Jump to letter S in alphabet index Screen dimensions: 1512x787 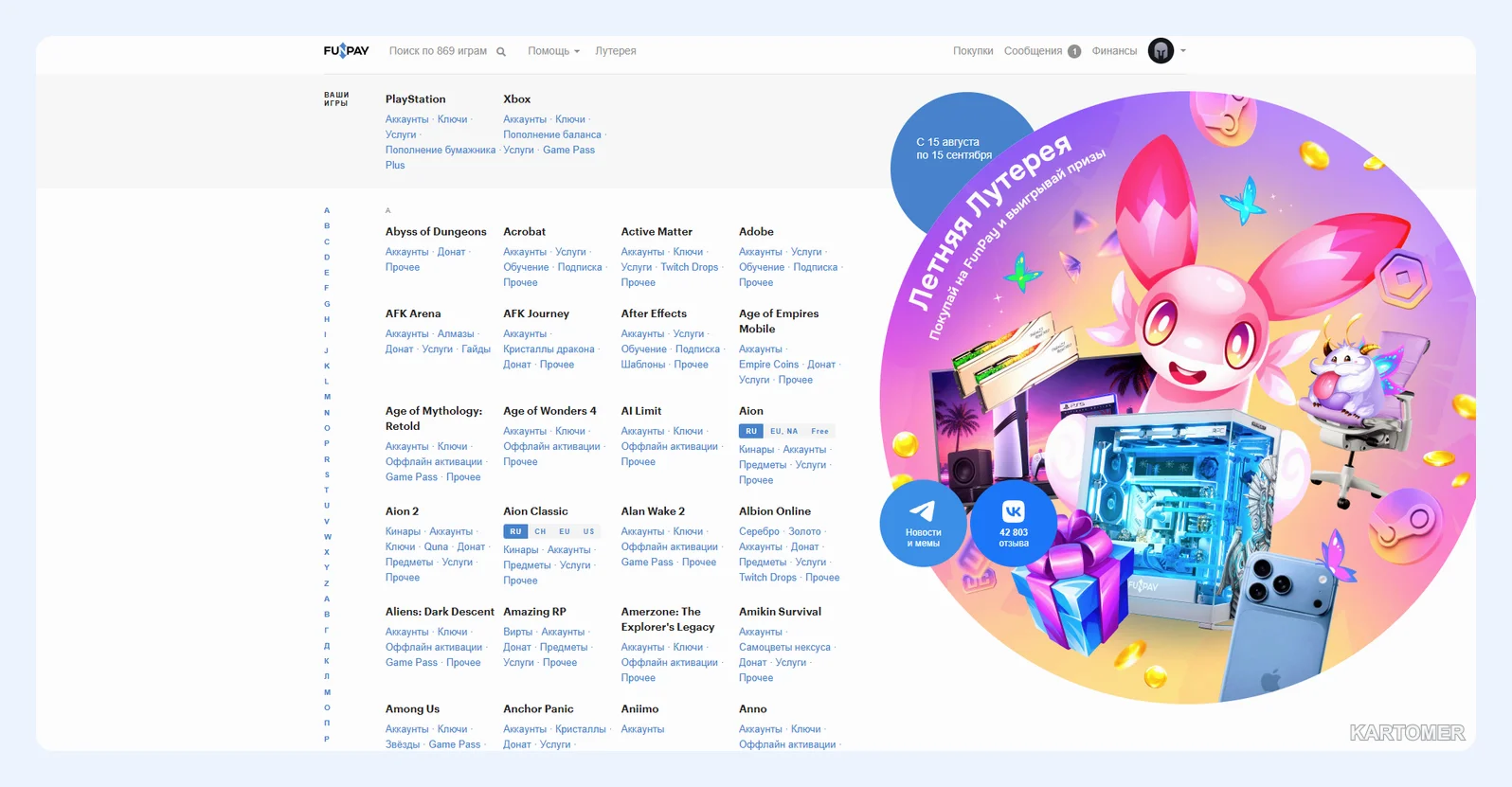pyautogui.click(x=327, y=474)
